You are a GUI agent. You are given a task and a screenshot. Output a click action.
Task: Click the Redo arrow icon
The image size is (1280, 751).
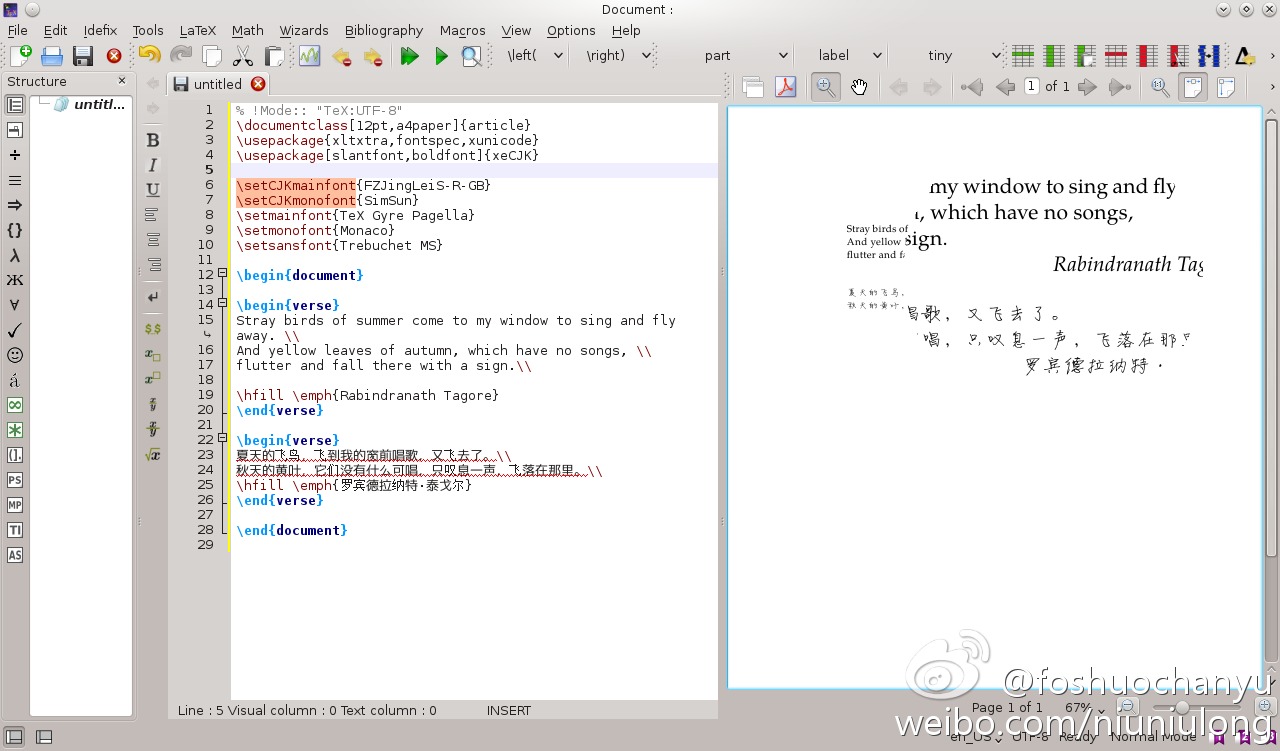click(181, 56)
